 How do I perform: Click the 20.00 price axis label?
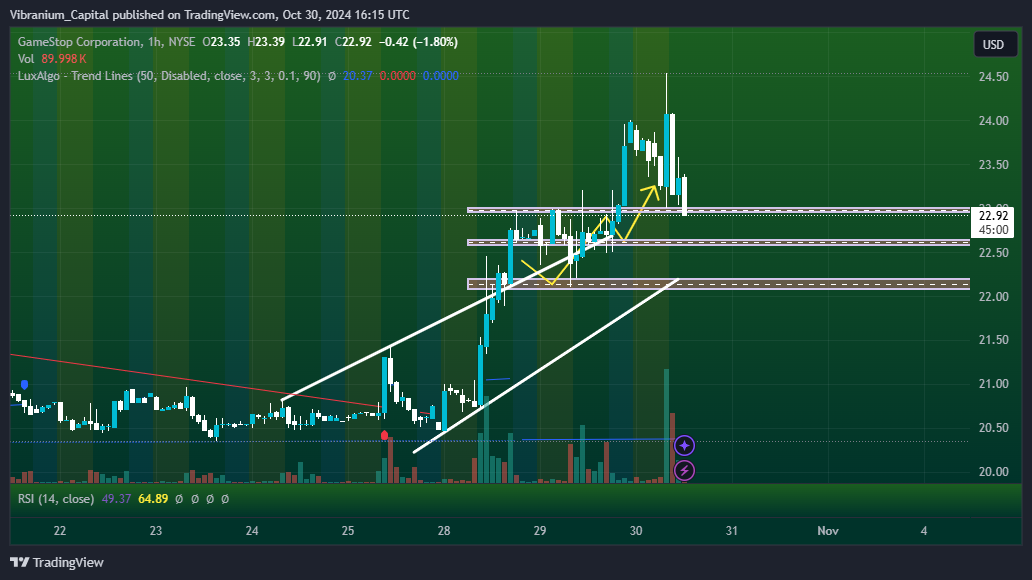tap(993, 471)
